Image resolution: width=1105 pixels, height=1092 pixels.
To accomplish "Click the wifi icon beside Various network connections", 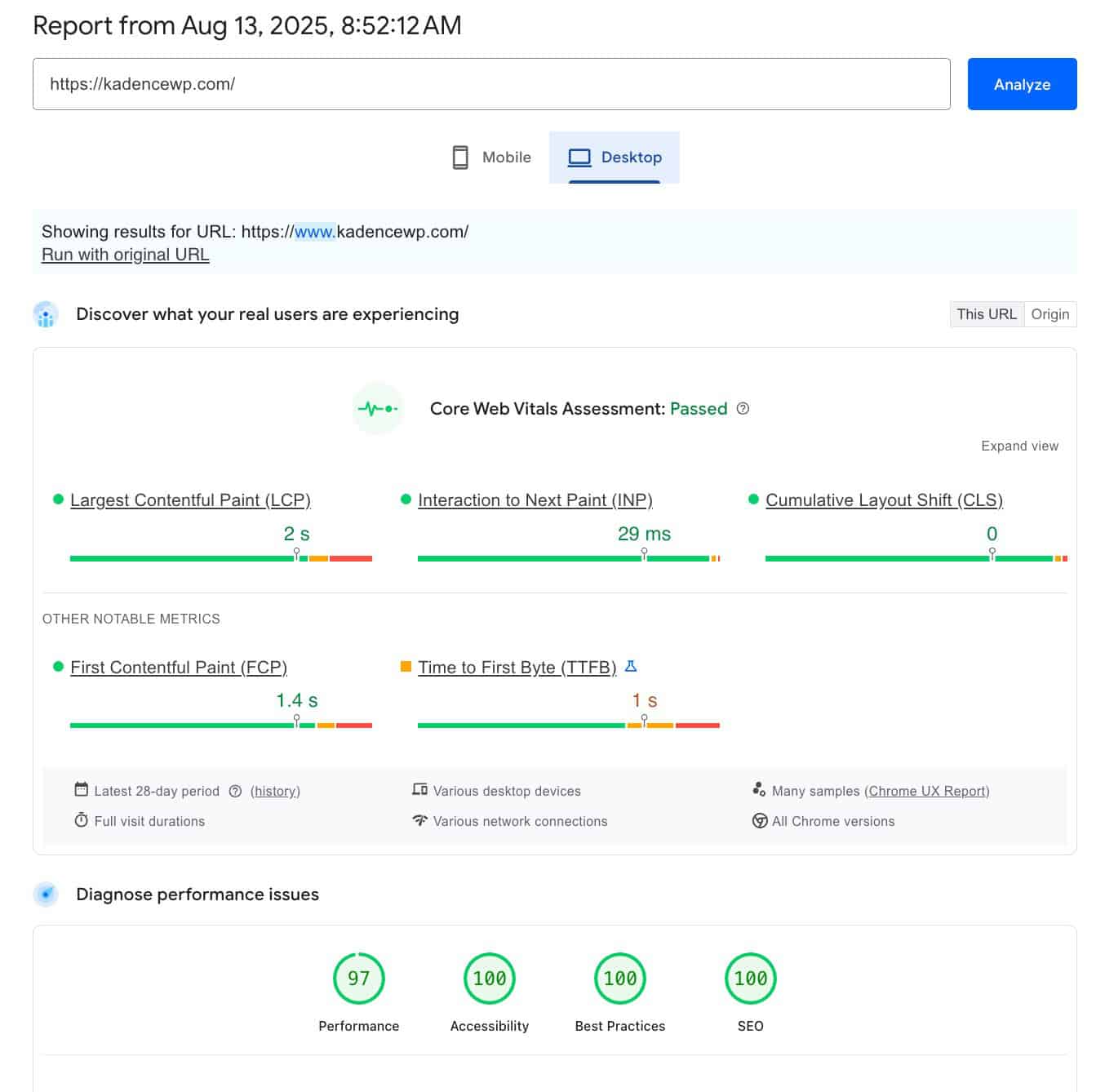I will pyautogui.click(x=419, y=820).
